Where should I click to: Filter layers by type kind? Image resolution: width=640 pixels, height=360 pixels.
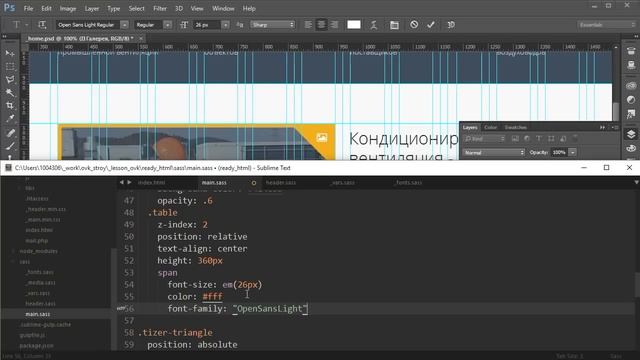tap(539, 139)
